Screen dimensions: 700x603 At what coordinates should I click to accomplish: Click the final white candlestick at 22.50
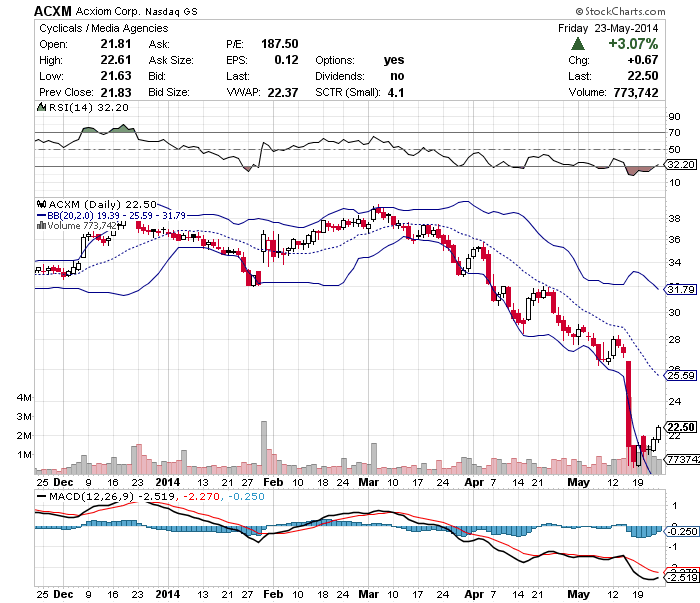point(658,433)
